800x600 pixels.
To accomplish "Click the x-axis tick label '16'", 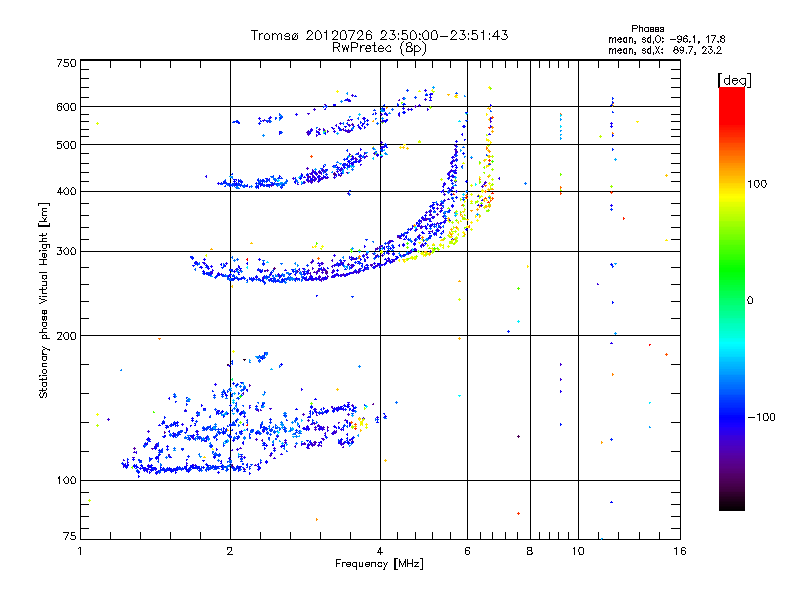I will click(x=680, y=551).
